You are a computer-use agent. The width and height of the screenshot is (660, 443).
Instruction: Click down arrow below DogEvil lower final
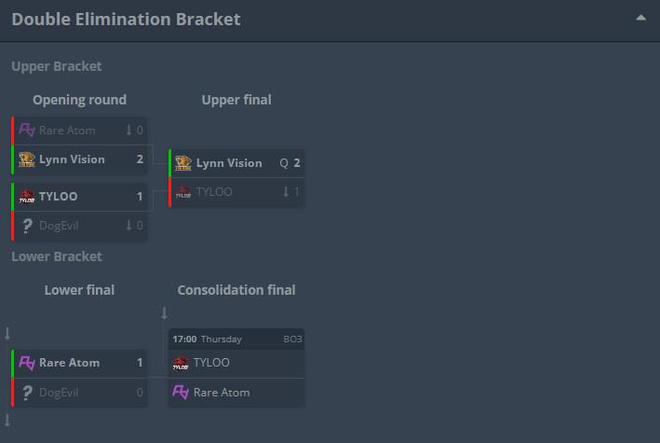7,420
